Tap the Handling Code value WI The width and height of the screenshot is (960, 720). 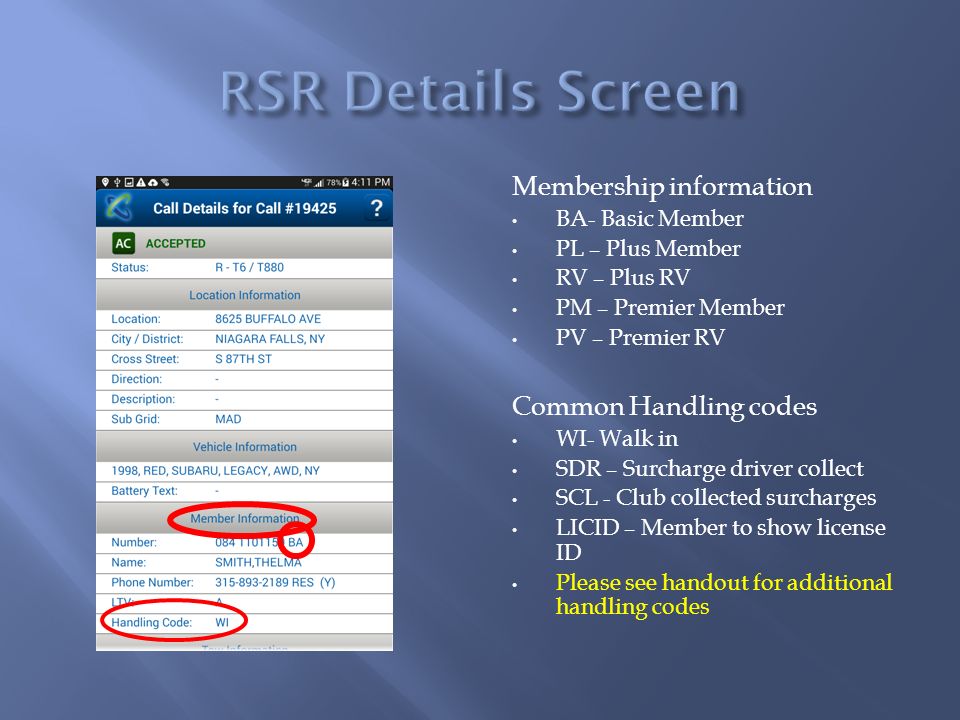[222, 623]
